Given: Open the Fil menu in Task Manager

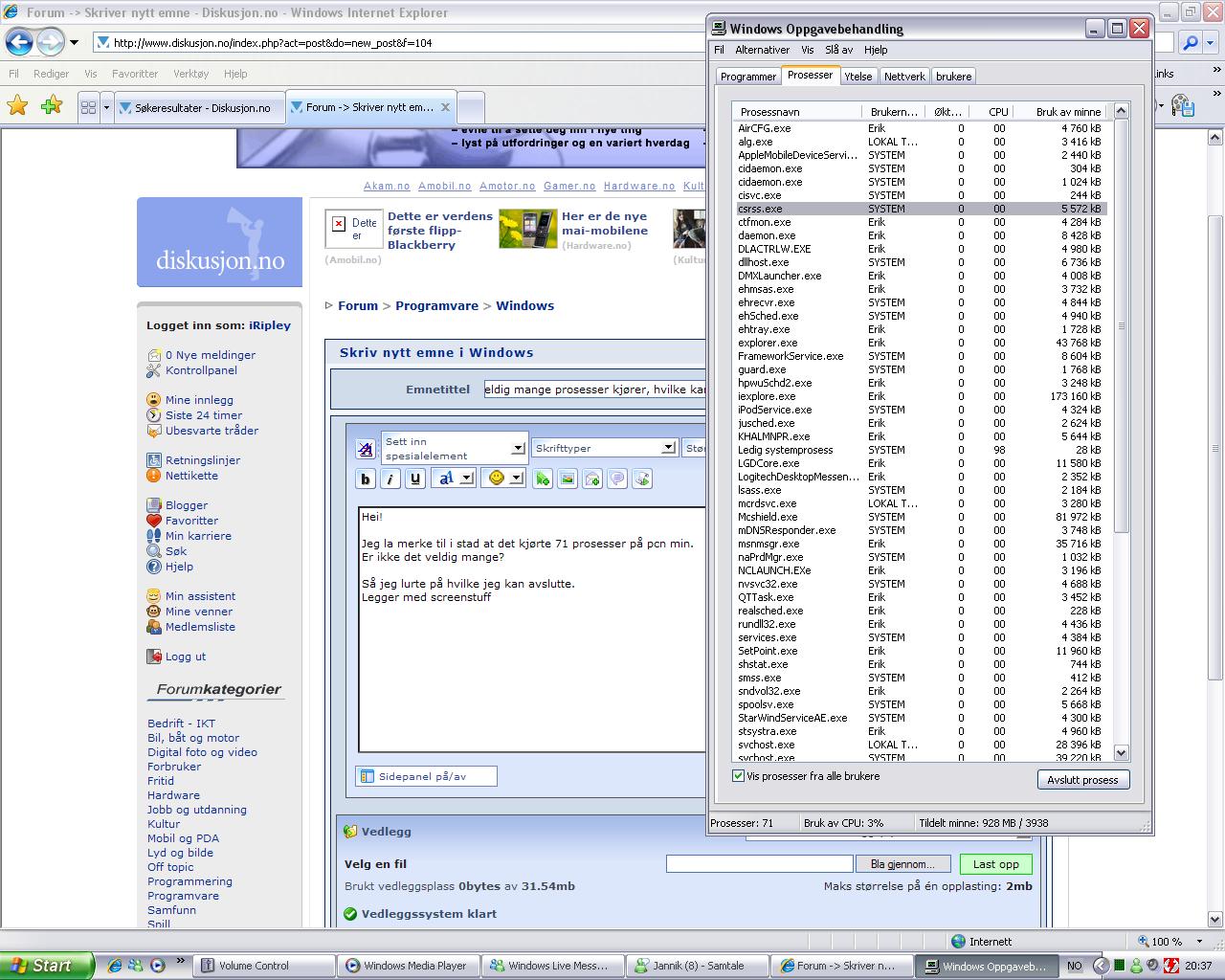Looking at the screenshot, I should [x=719, y=50].
